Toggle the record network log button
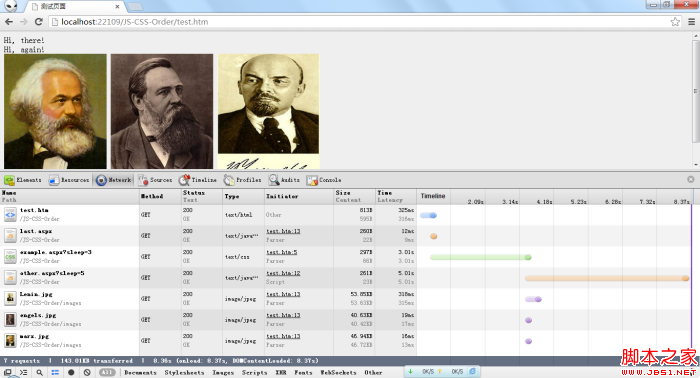 point(71,372)
